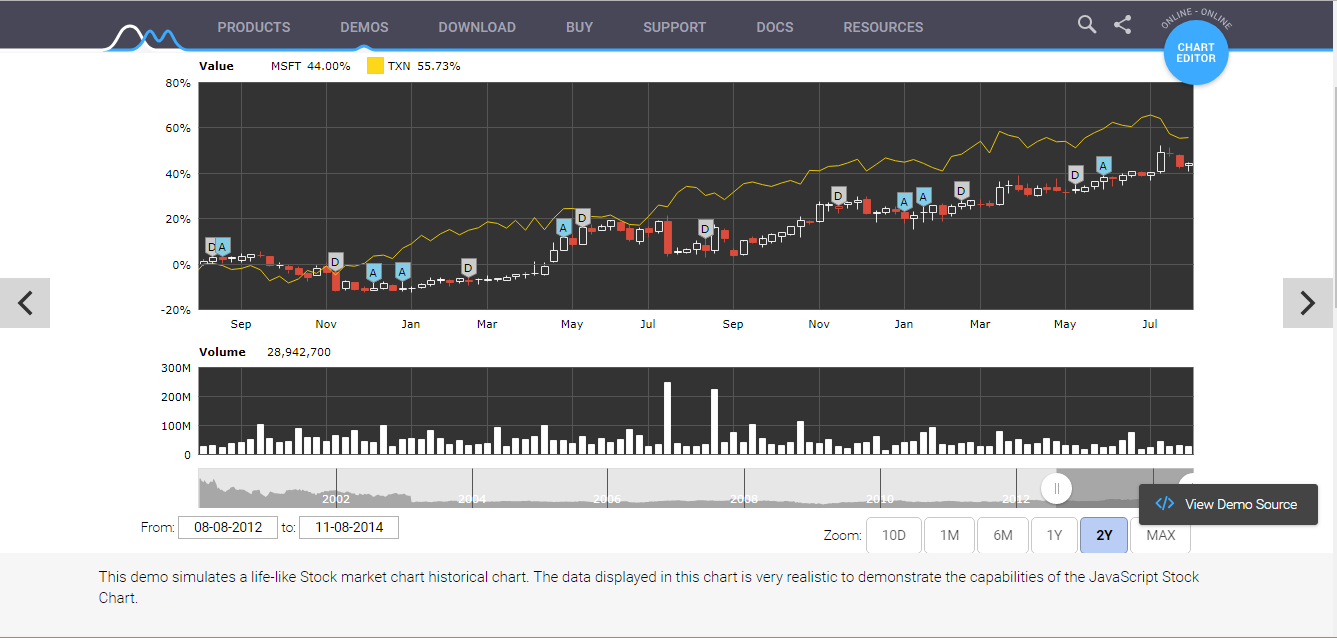Viewport: 1337px width, 638px height.
Task: Click the From date input field
Action: tap(228, 527)
